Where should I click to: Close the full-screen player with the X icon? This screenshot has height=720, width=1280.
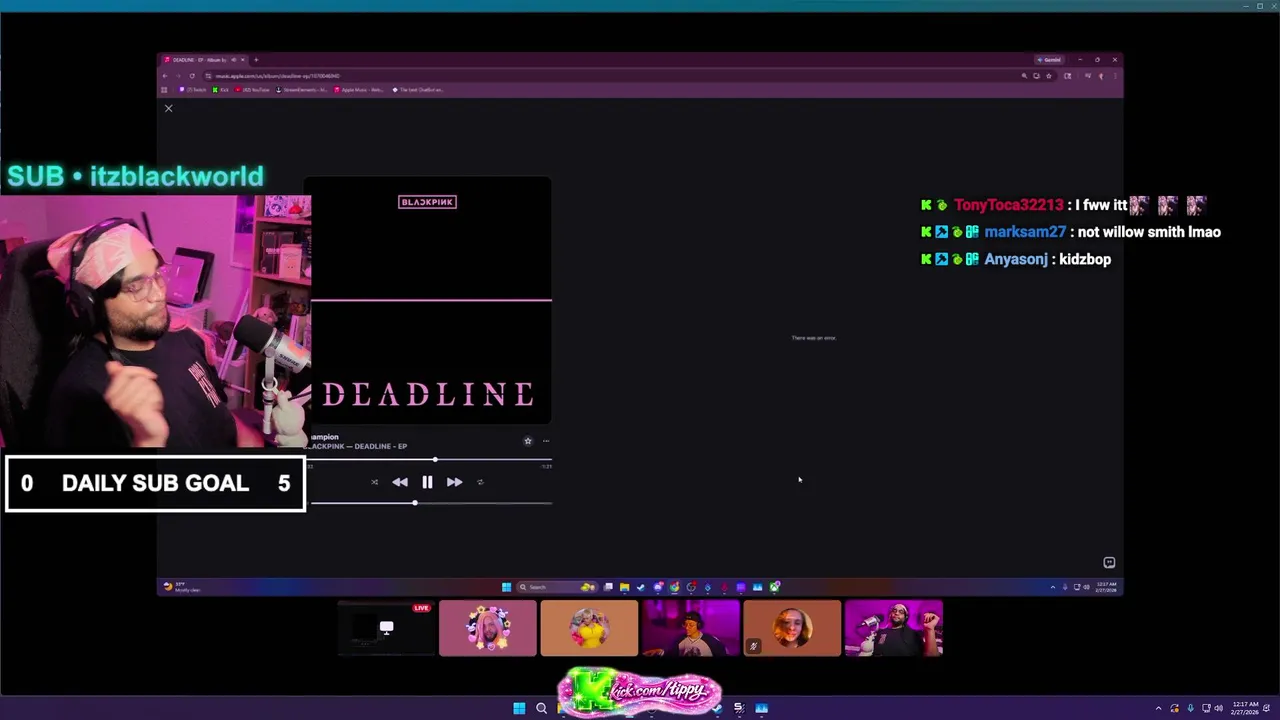168,108
